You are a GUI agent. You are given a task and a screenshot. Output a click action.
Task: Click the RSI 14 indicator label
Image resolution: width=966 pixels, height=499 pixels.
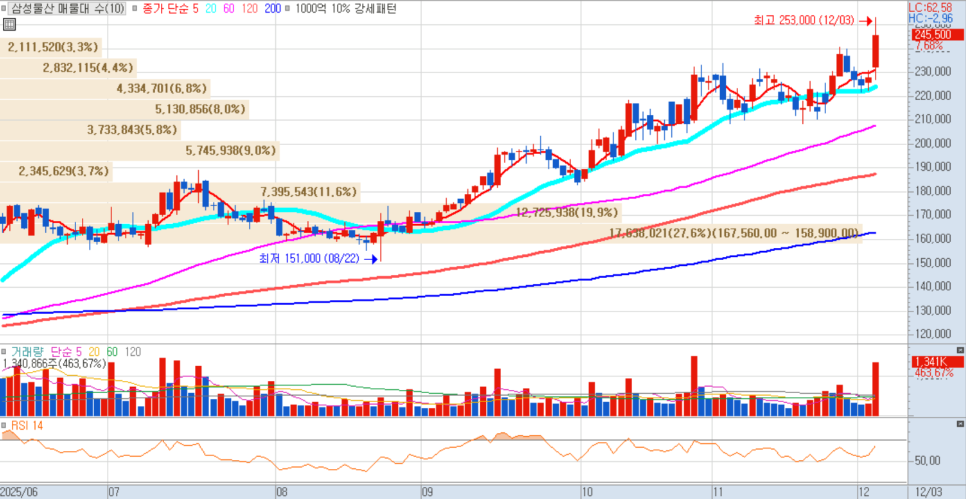(x=26, y=425)
